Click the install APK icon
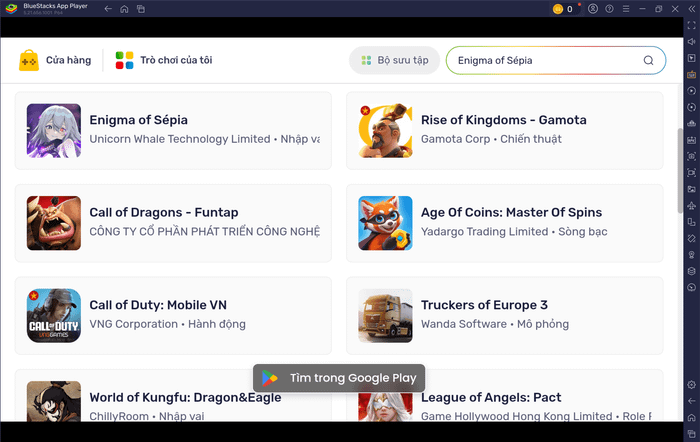This screenshot has width=700, height=442. pos(692,140)
